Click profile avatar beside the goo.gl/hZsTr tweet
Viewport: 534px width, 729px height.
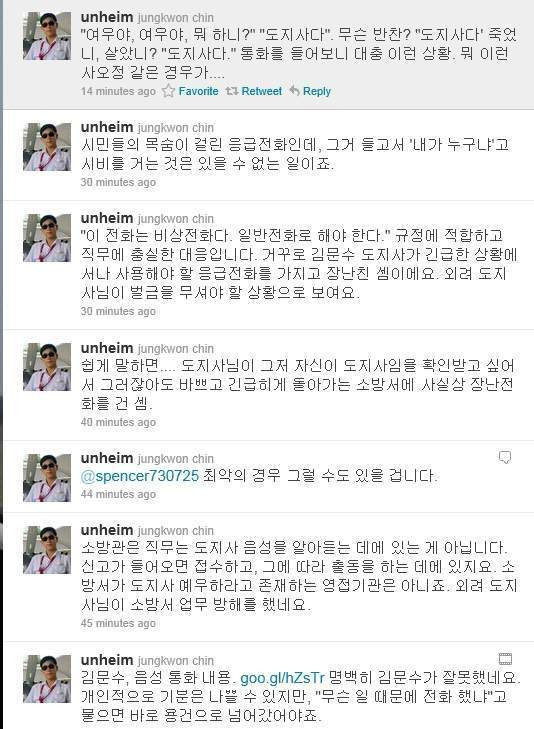47,679
